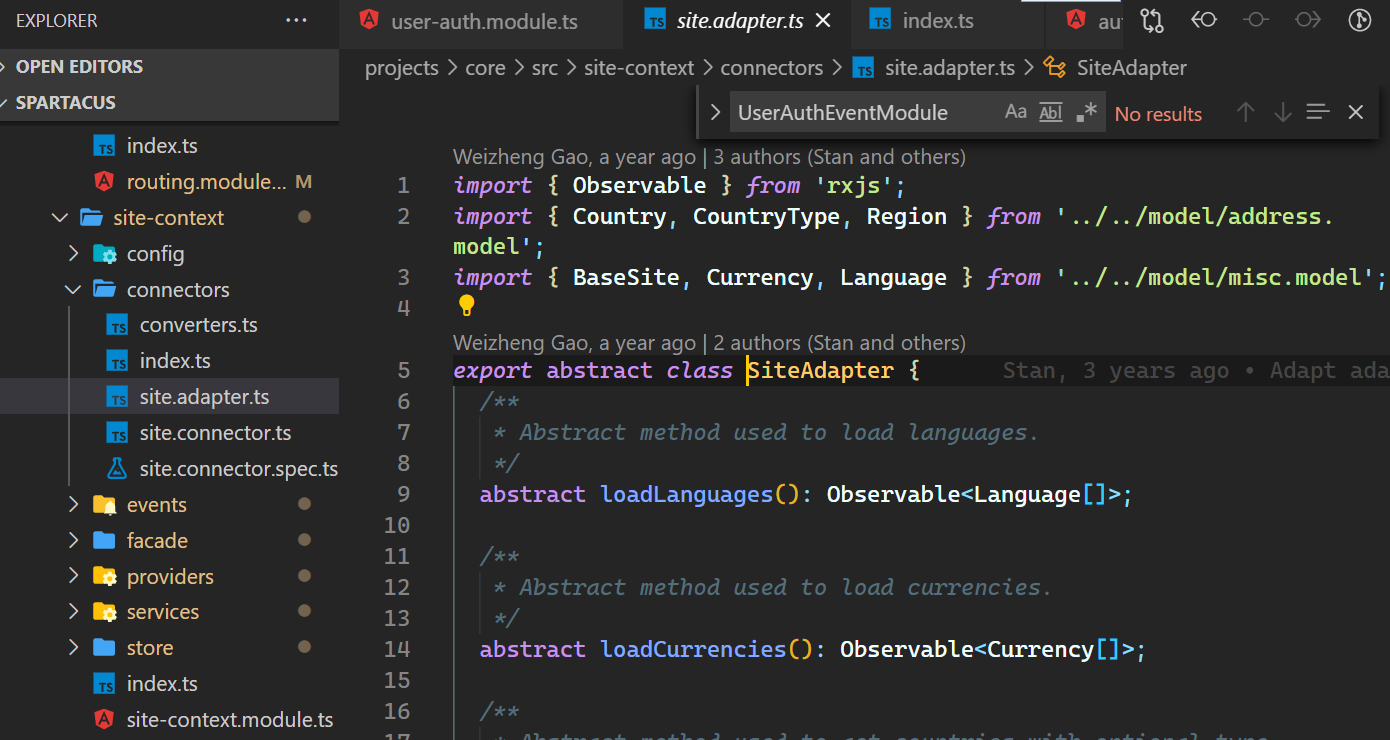Go to next match arrow

1282,112
